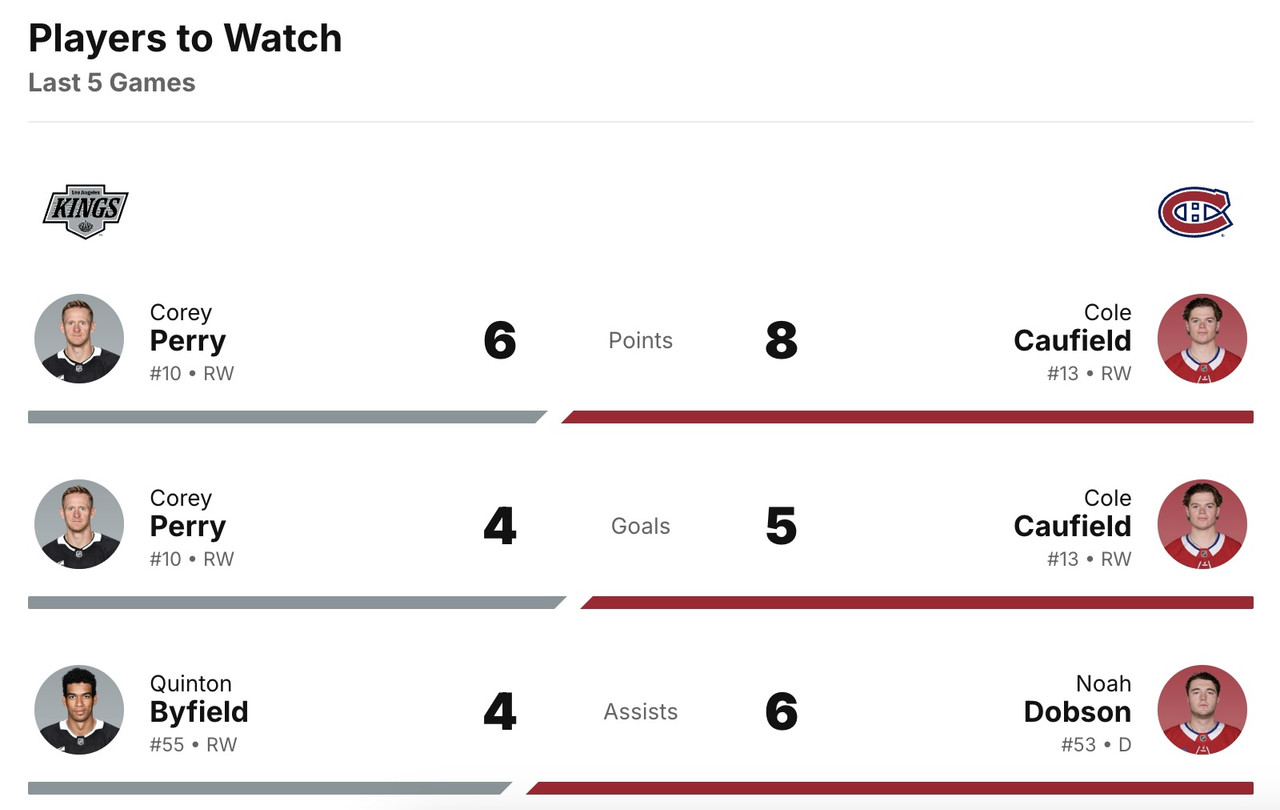Select Quinton Byfield's headshot
The height and width of the screenshot is (810, 1280).
pos(79,709)
